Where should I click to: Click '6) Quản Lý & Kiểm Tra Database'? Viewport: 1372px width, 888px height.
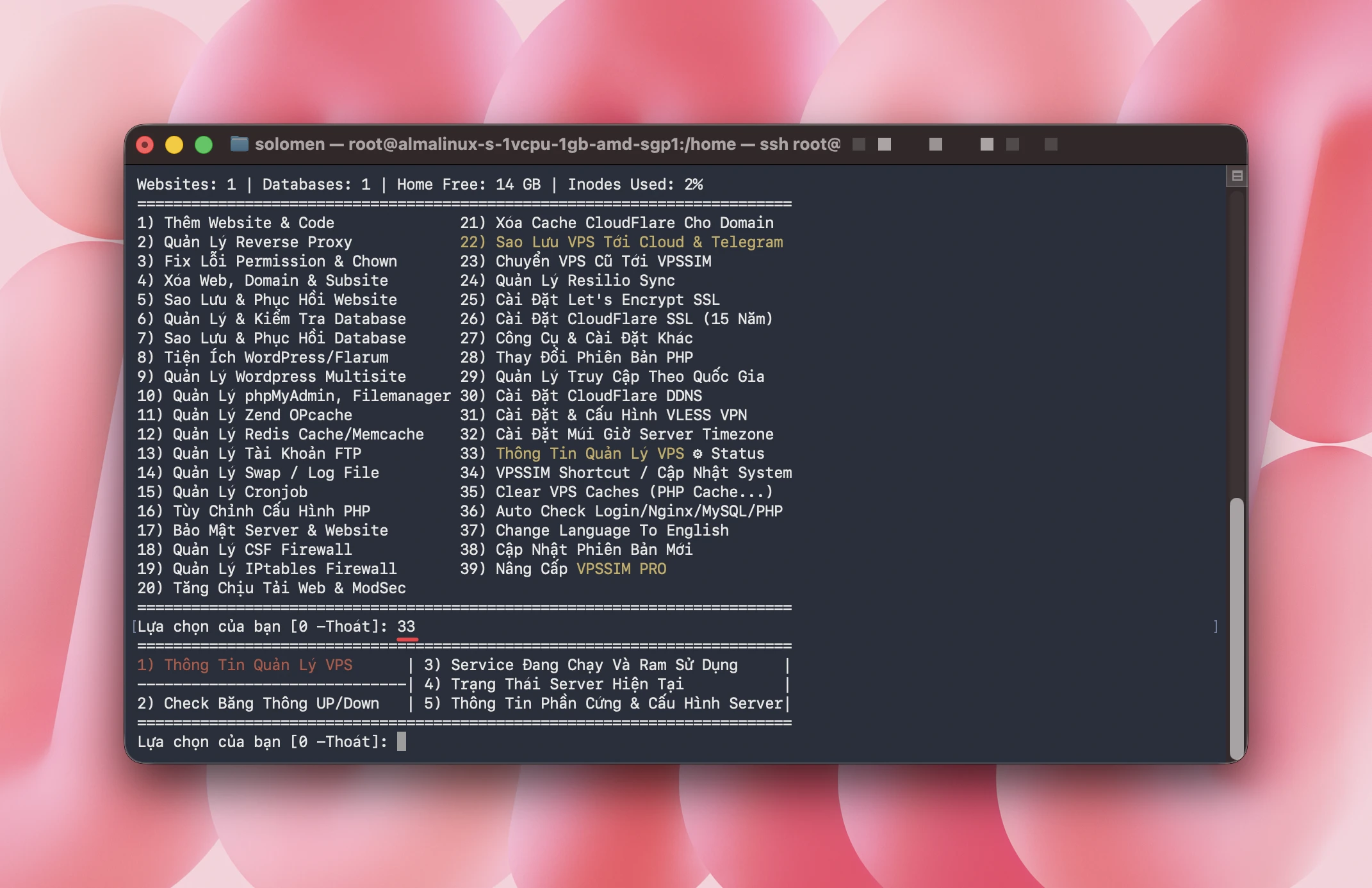[272, 319]
